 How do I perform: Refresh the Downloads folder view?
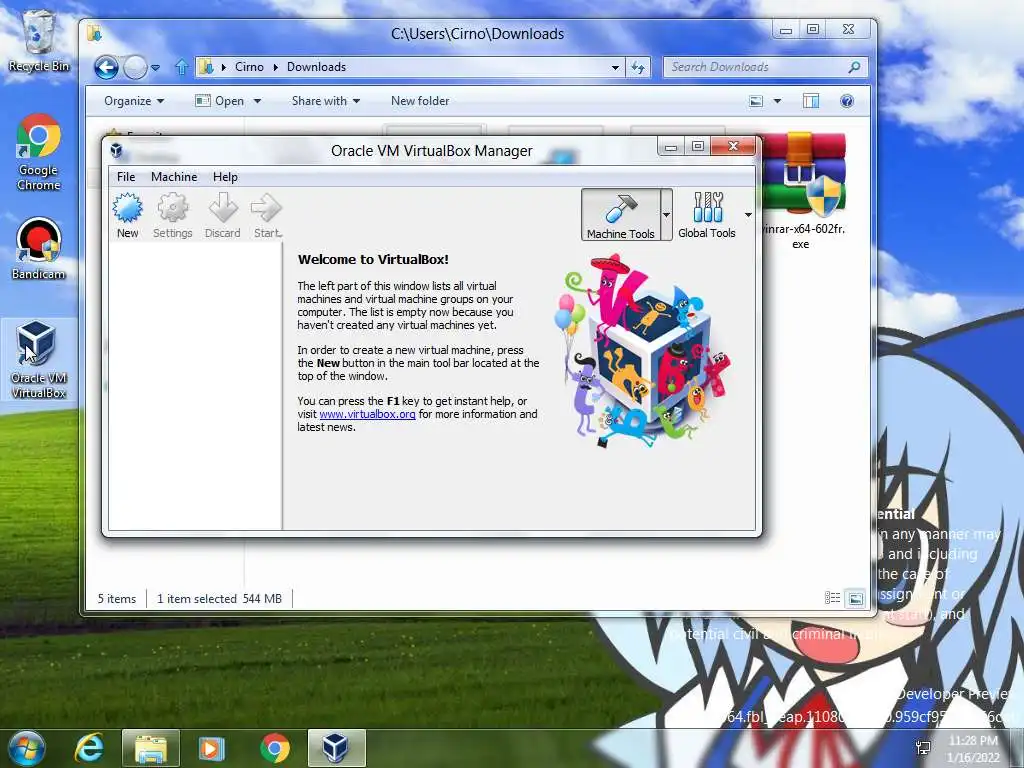pos(638,67)
